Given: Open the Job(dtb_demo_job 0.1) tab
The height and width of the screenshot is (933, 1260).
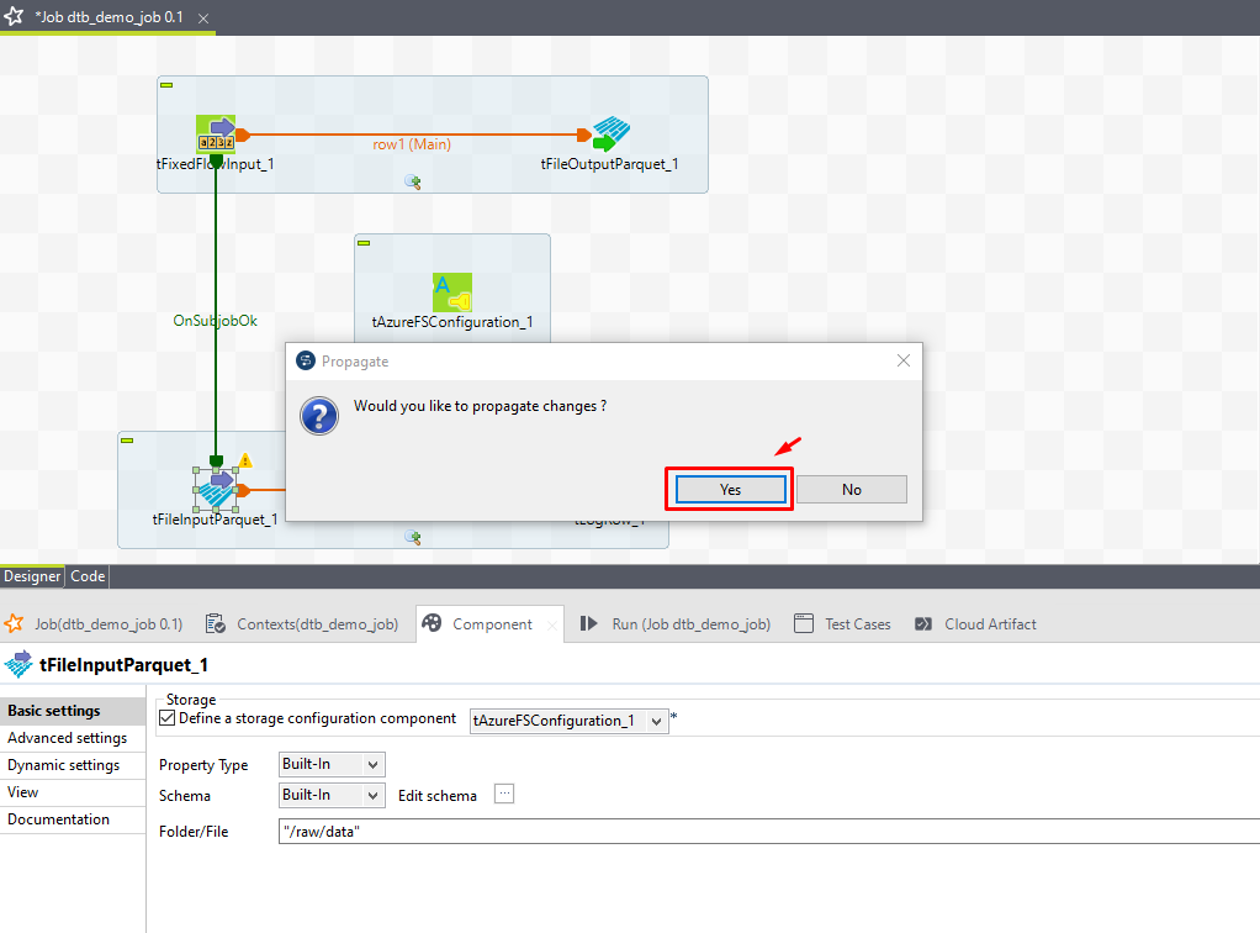Looking at the screenshot, I should [x=94, y=624].
